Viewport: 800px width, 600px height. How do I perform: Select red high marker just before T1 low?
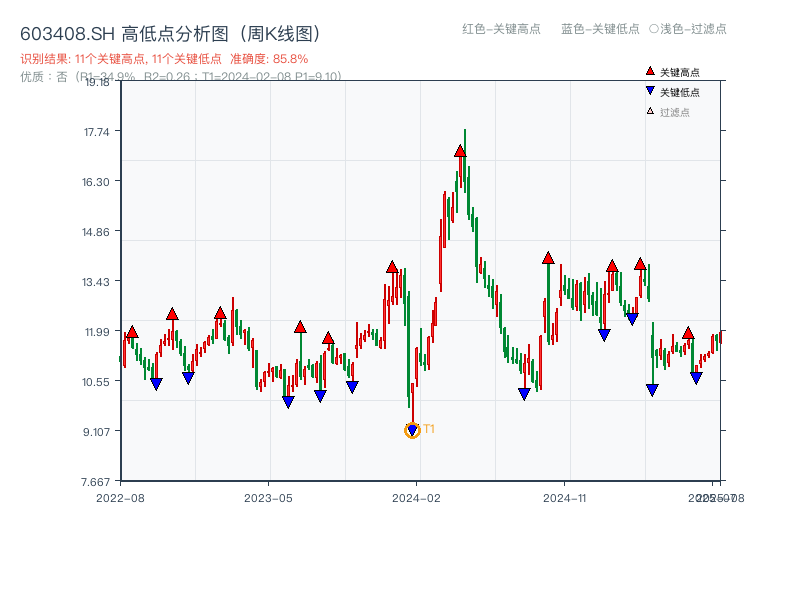[392, 267]
